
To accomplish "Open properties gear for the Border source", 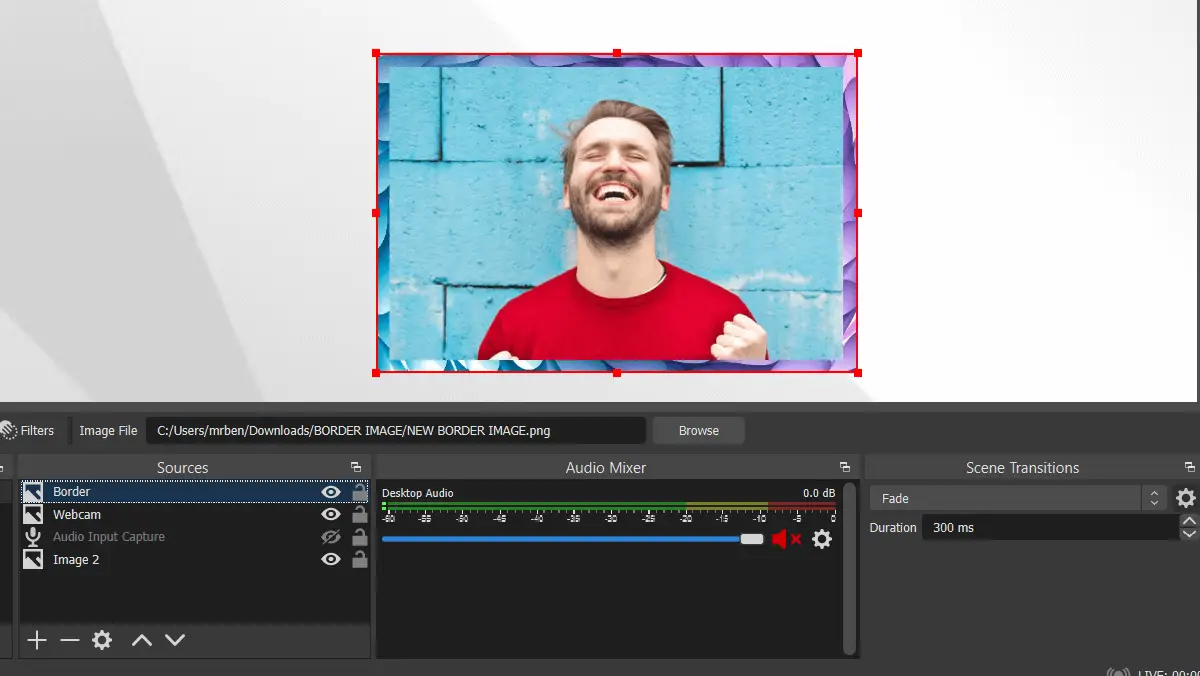I will tap(102, 640).
